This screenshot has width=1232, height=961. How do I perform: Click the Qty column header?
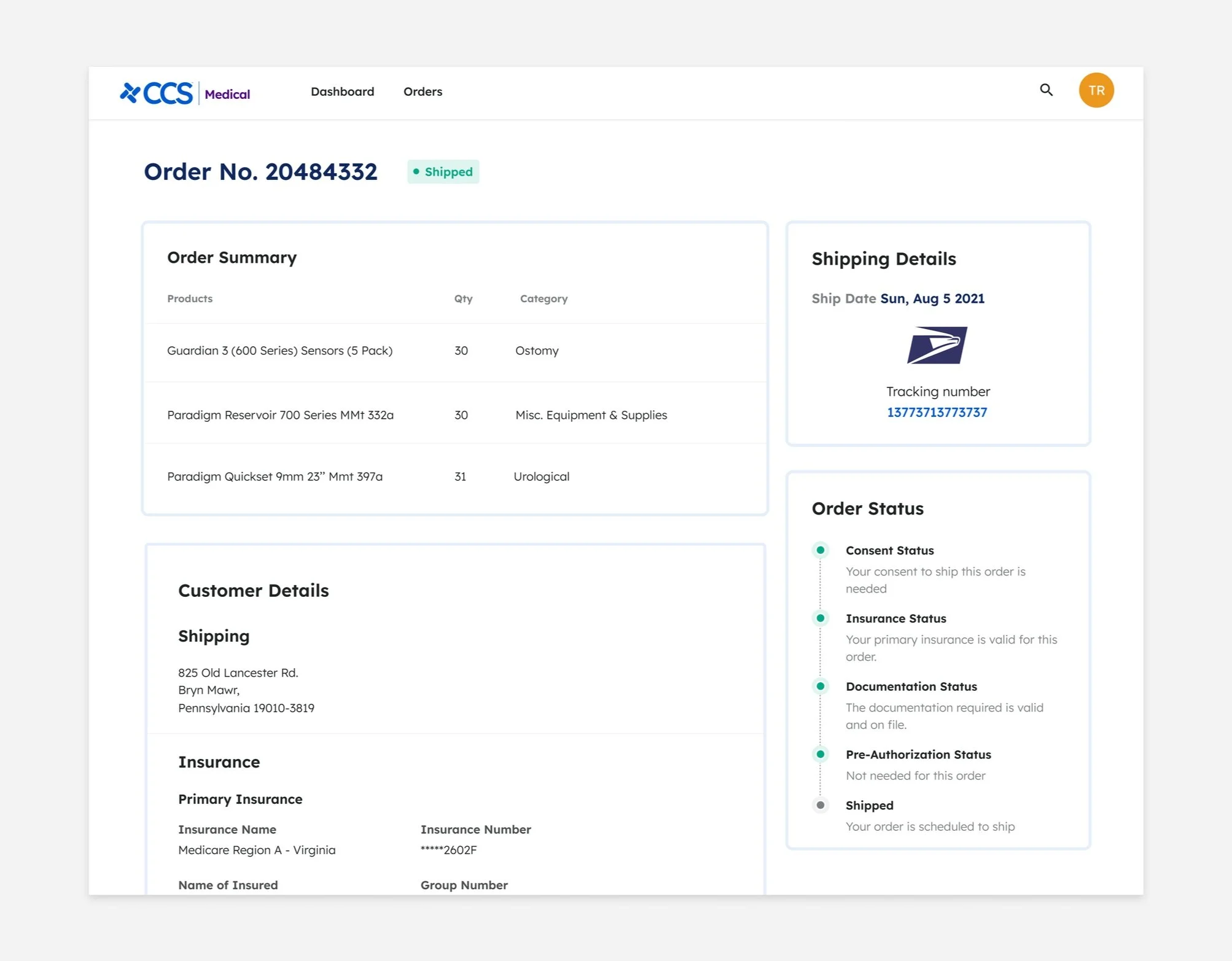pos(463,298)
